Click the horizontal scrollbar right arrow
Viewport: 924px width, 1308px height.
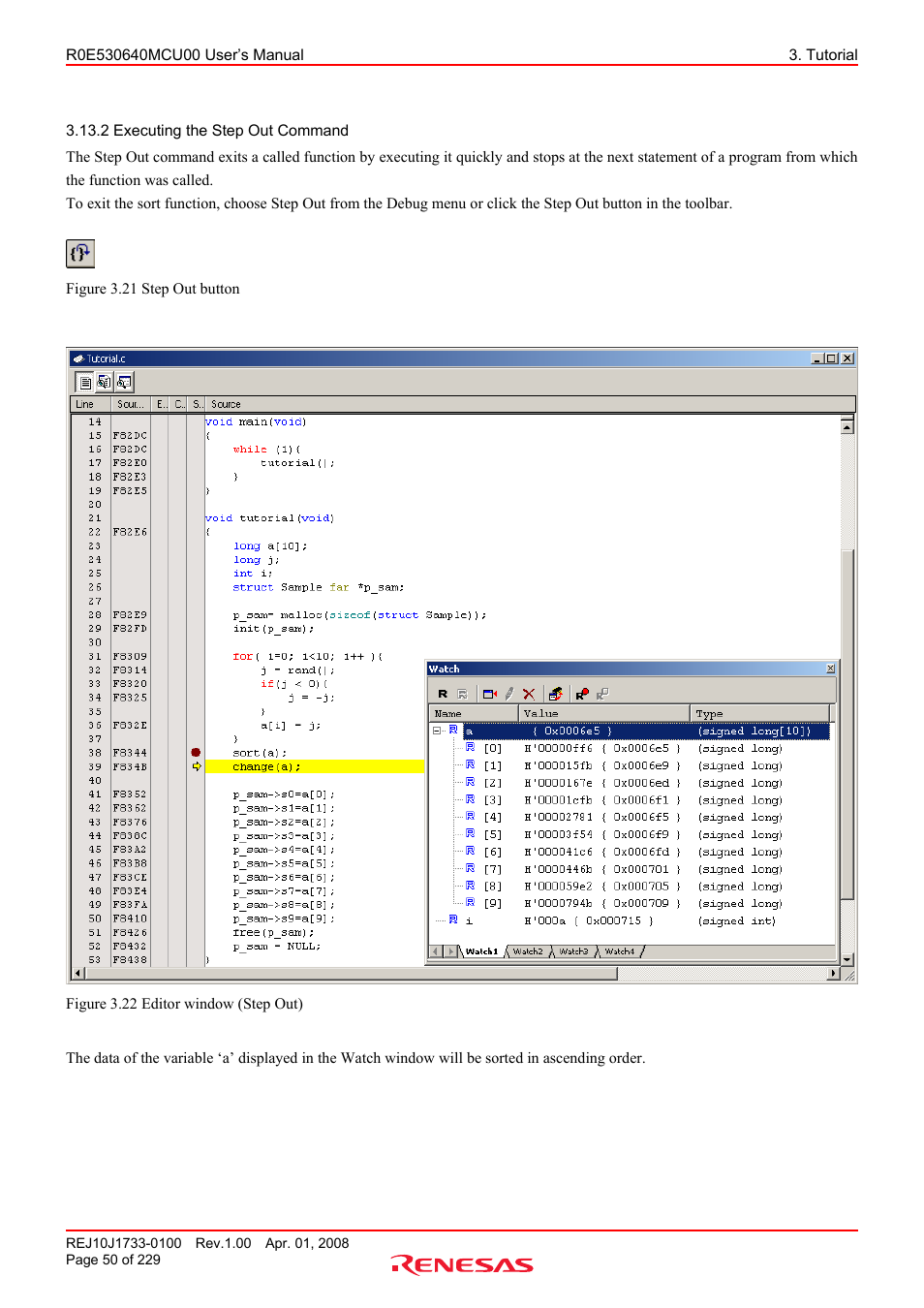click(x=834, y=974)
